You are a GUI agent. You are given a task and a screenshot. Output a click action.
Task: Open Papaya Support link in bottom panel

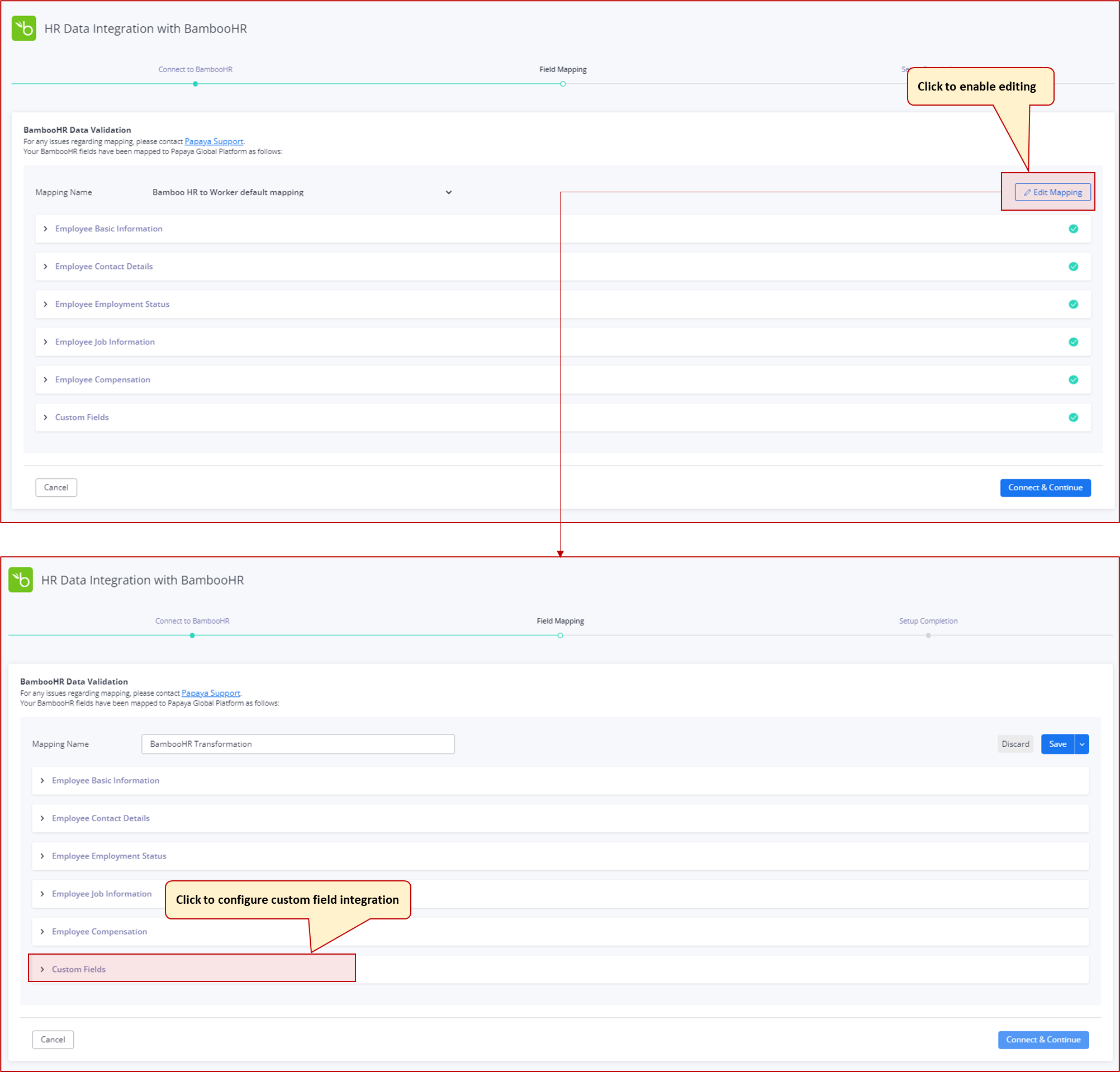(x=211, y=692)
